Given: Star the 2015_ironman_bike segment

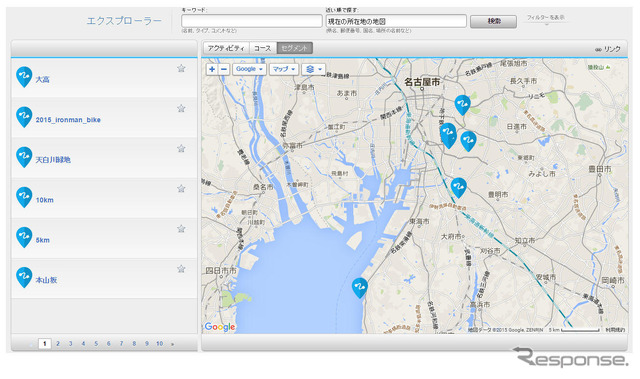Looking at the screenshot, I should point(181,108).
